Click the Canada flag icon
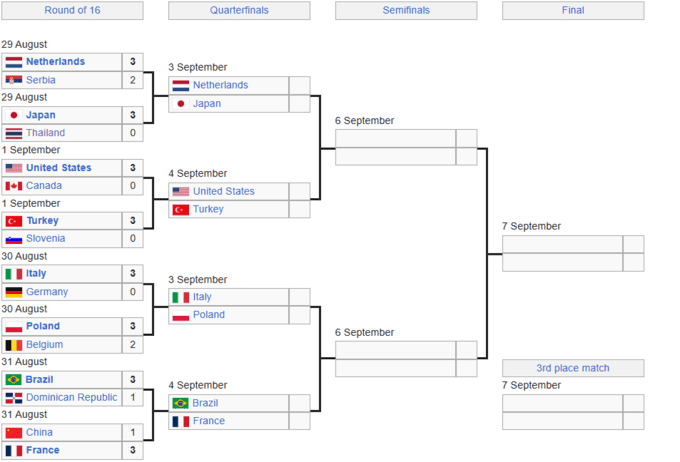Screen dimensions: 680x462 13,186
